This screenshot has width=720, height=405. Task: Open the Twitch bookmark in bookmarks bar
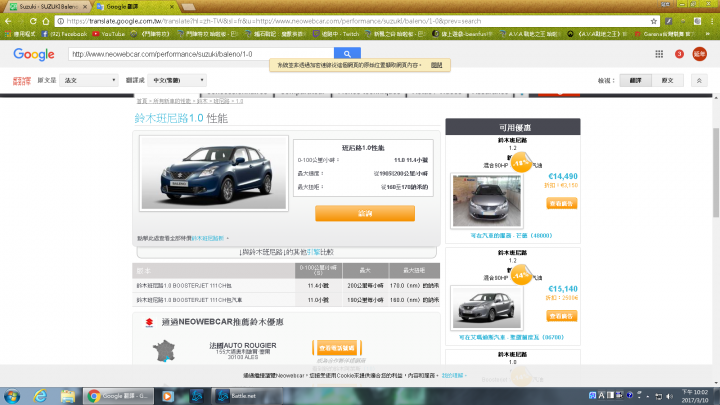coord(336,34)
